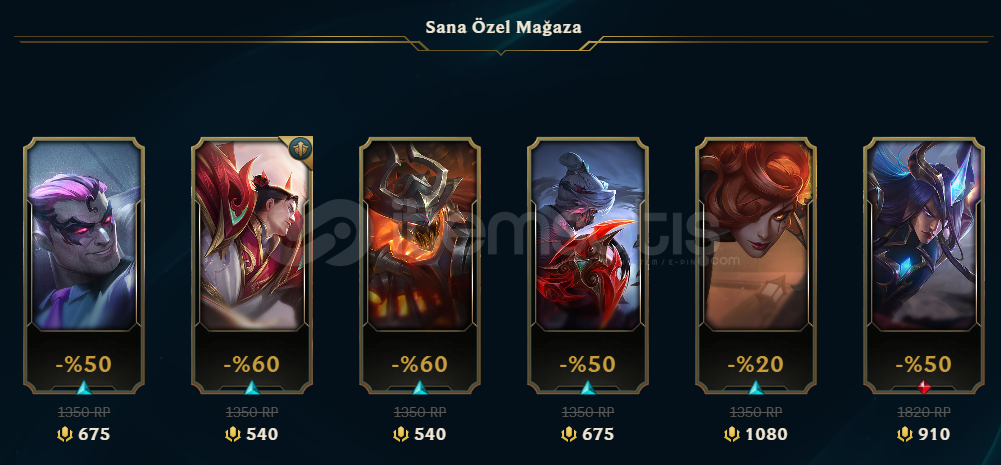Click the blue gem under the red blade skin
1001x465 pixels.
pyautogui.click(x=588, y=387)
